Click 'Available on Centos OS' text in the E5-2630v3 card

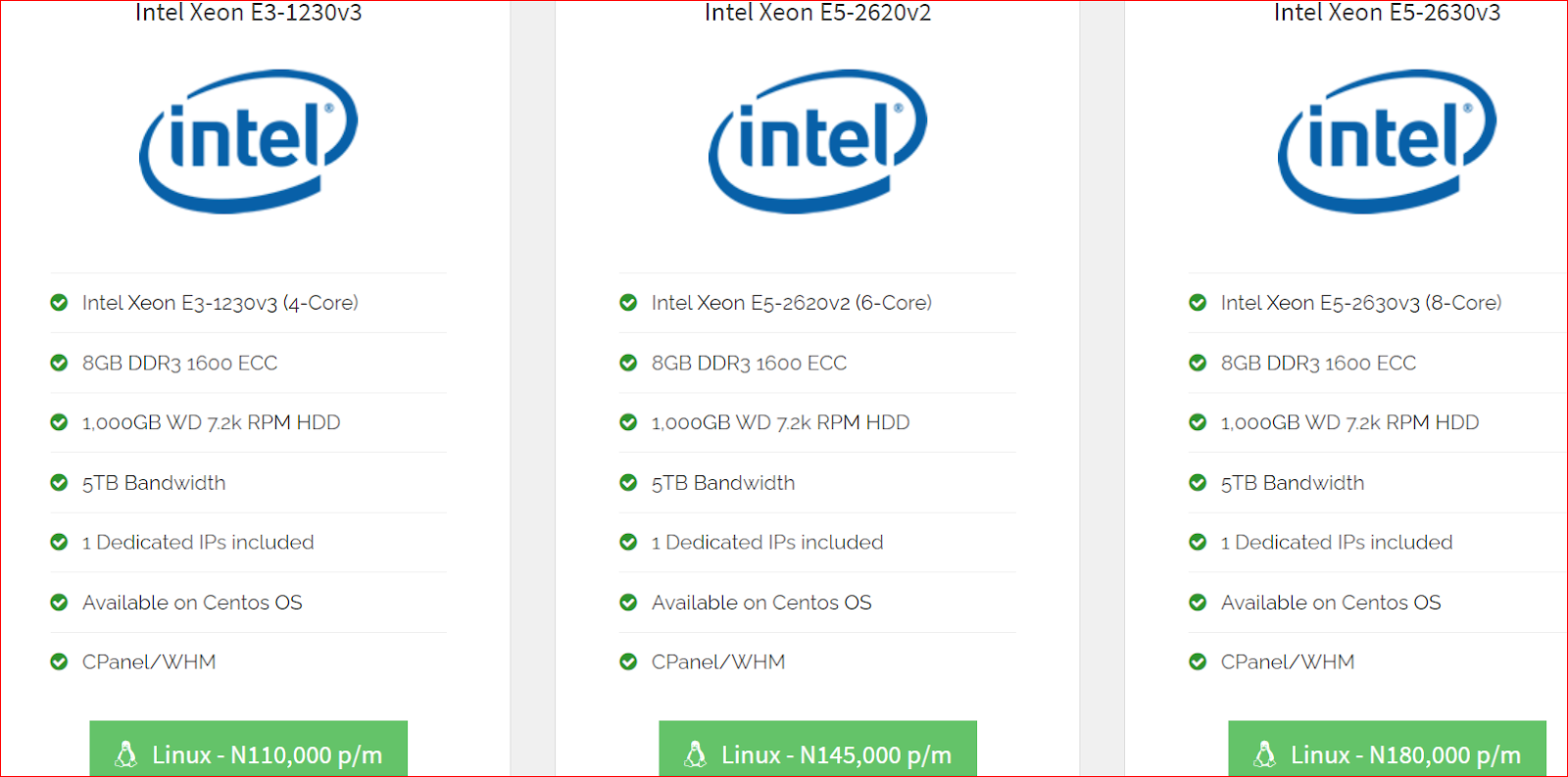click(1331, 603)
